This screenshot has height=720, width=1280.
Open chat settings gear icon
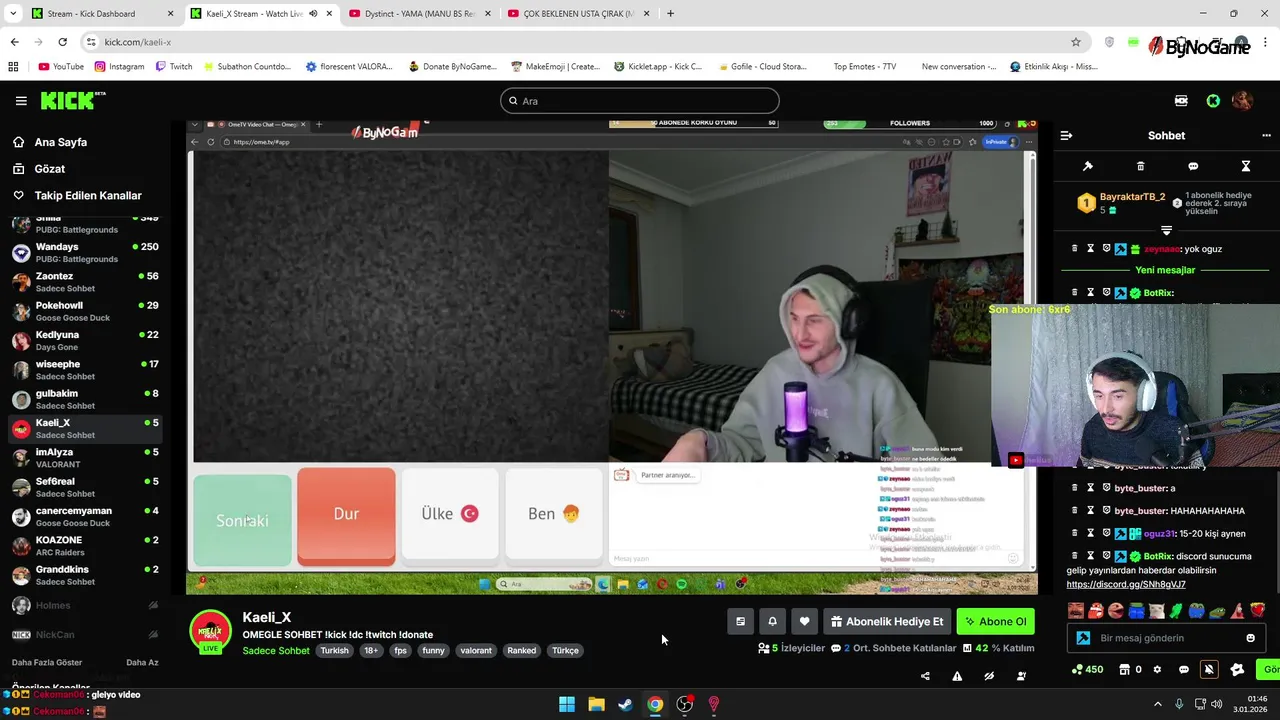click(x=1157, y=670)
